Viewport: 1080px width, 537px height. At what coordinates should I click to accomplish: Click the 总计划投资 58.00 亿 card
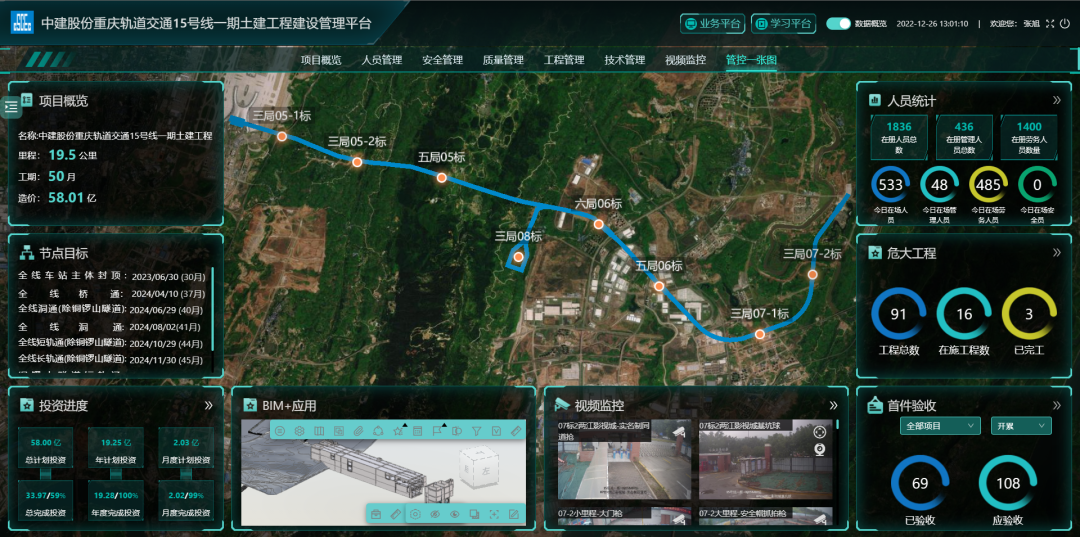[x=45, y=448]
